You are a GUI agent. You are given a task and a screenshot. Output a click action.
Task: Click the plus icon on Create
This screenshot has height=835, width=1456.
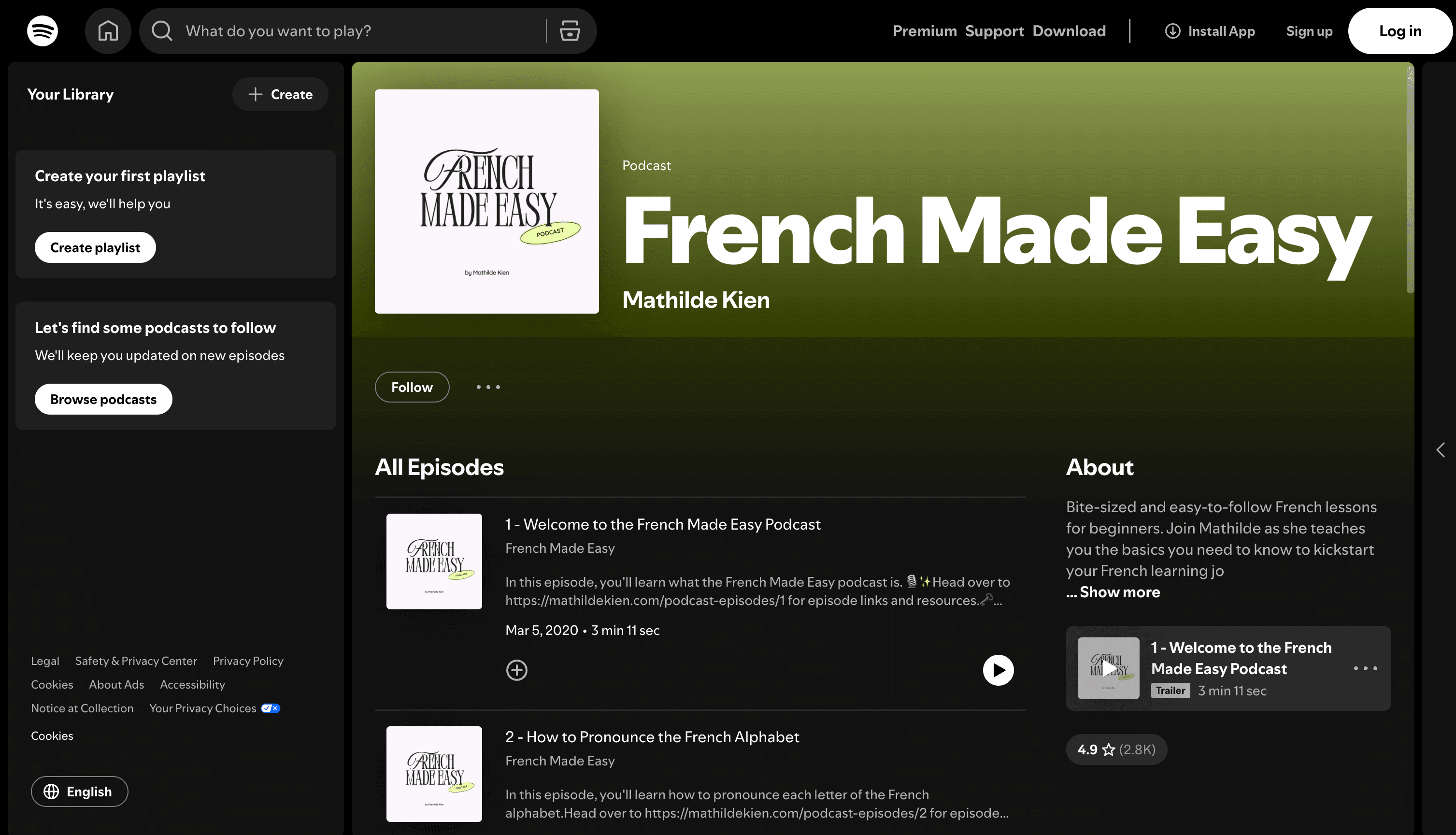[255, 94]
